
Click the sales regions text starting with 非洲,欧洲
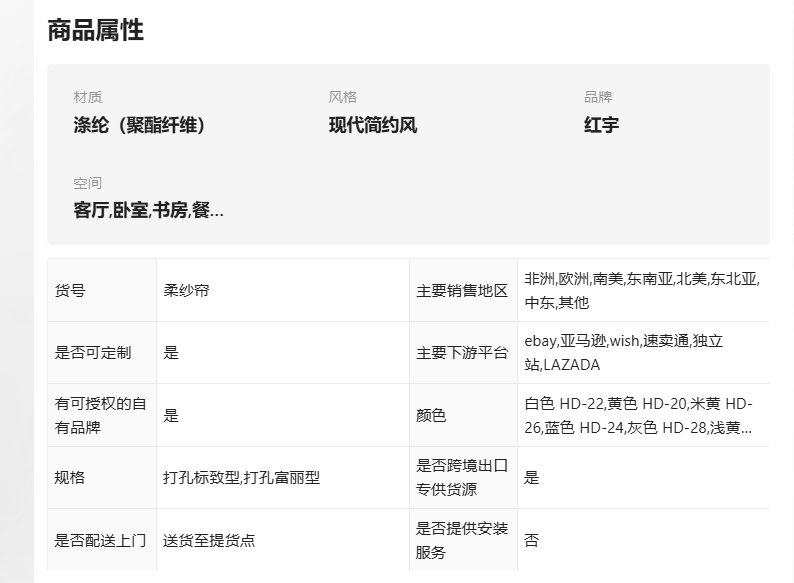pos(642,290)
